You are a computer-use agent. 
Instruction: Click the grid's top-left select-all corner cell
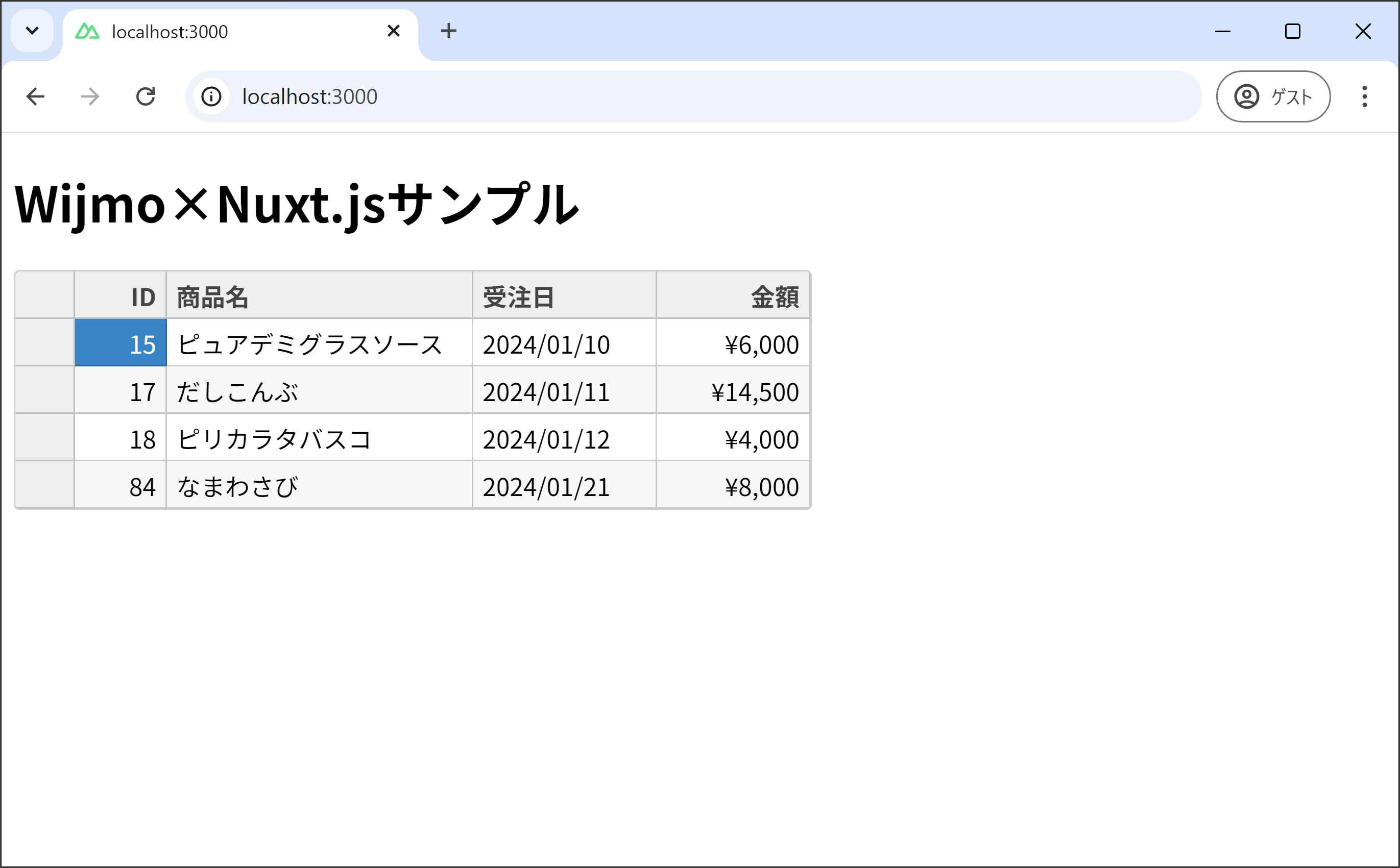tap(45, 295)
